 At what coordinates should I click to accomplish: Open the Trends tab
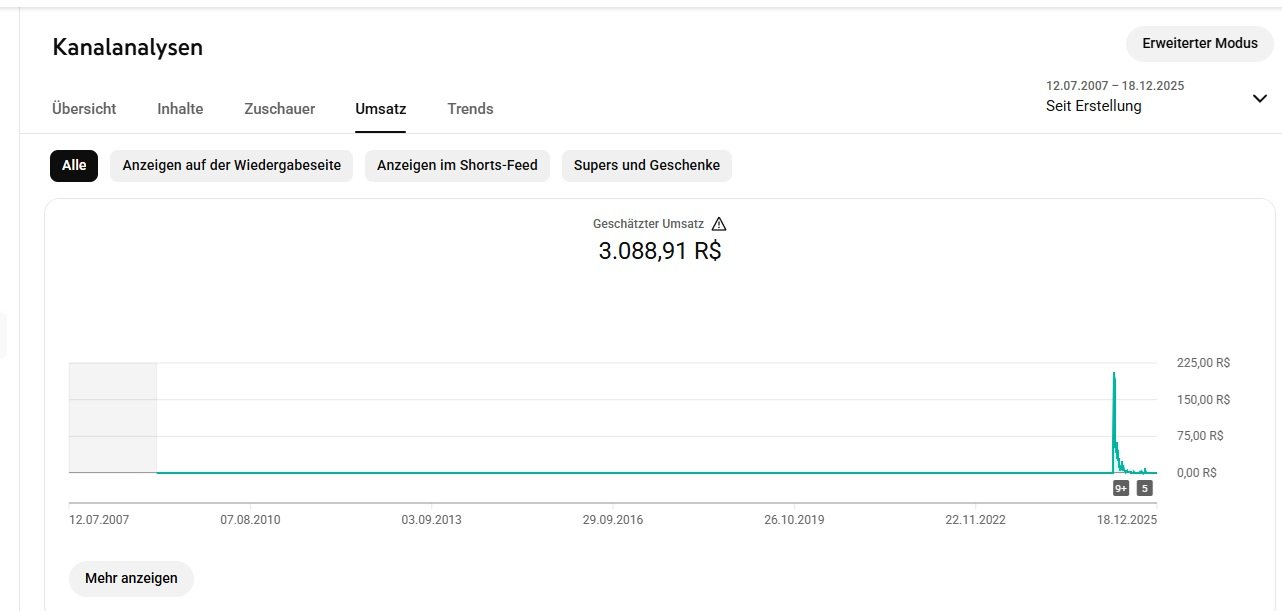(x=470, y=109)
